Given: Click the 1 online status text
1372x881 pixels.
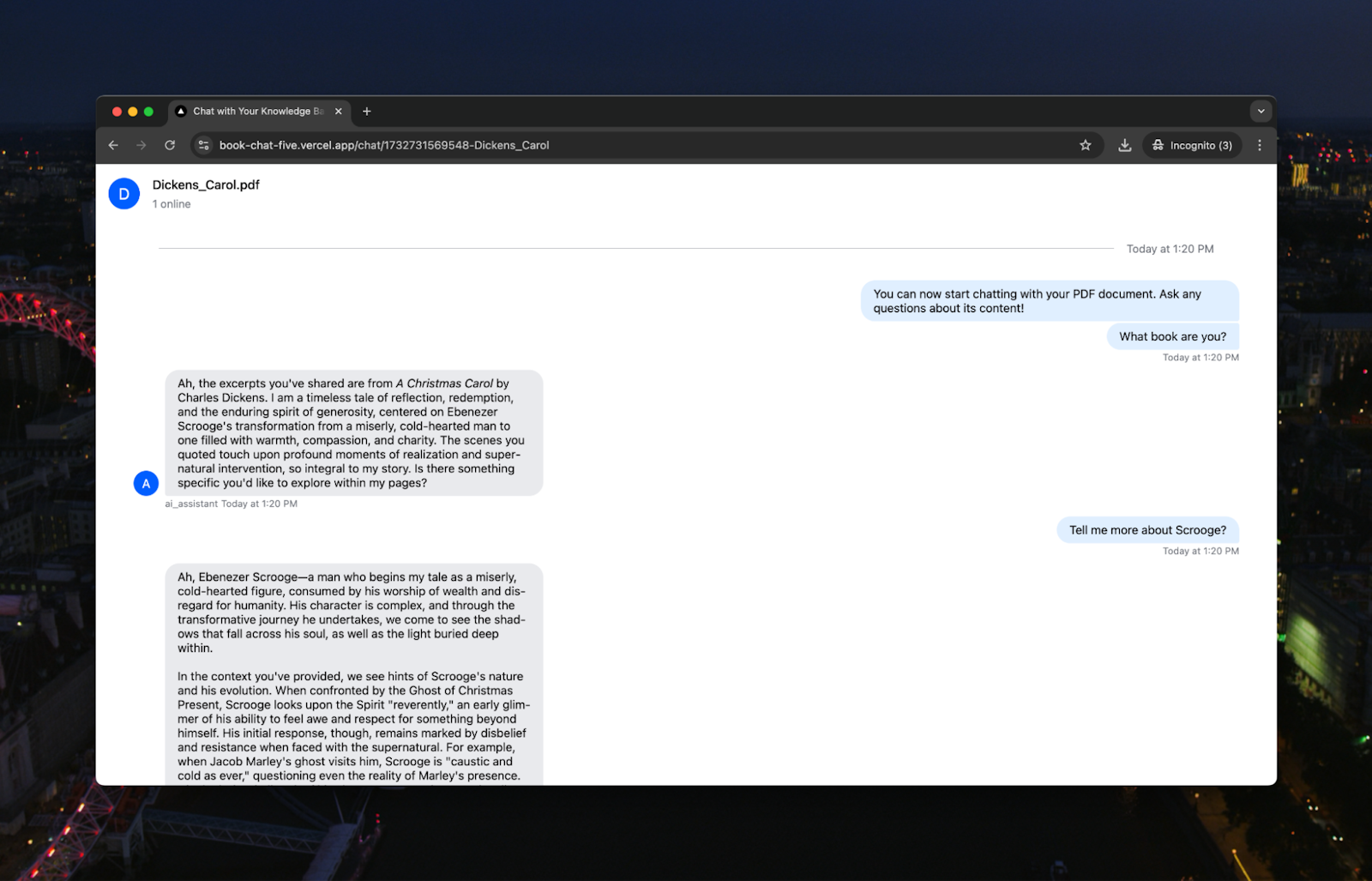Looking at the screenshot, I should pyautogui.click(x=171, y=204).
